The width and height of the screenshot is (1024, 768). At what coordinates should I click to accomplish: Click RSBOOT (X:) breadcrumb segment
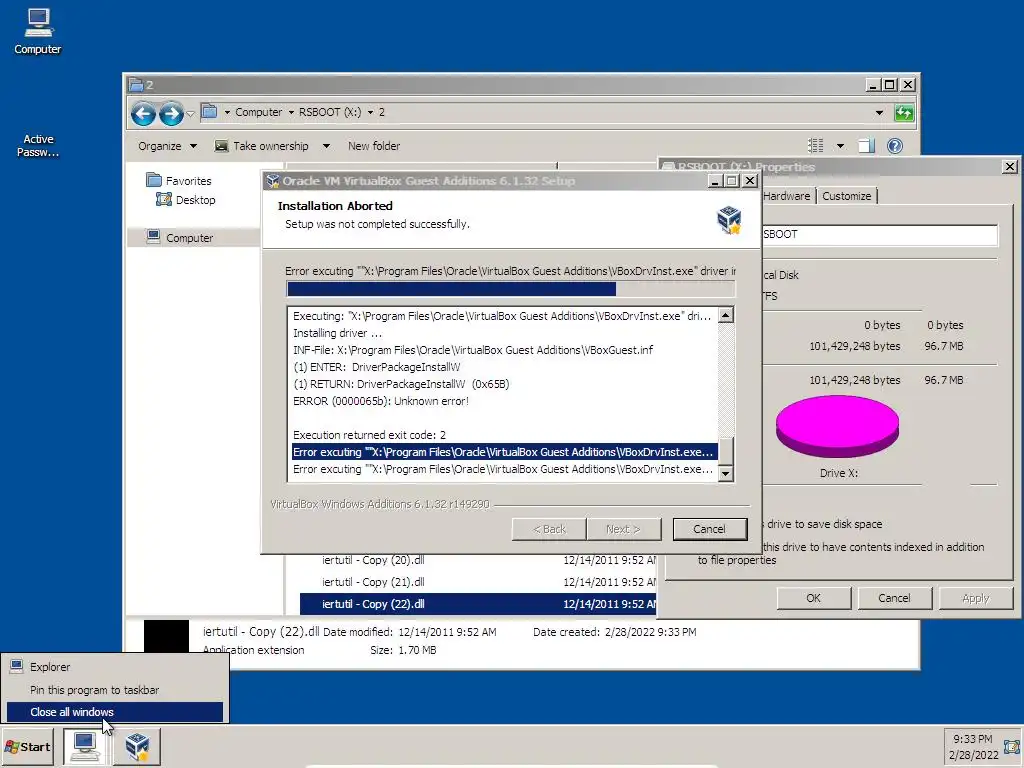[330, 112]
